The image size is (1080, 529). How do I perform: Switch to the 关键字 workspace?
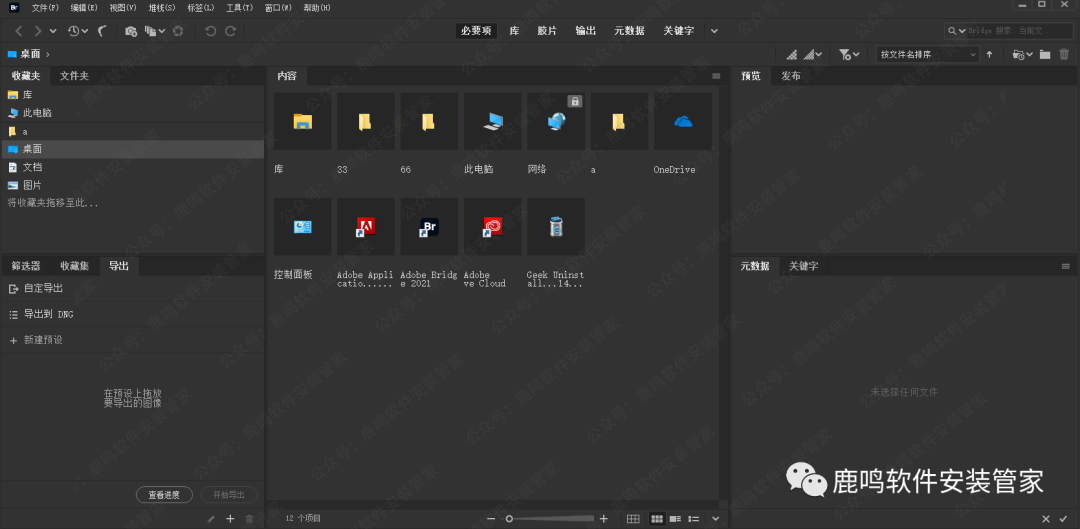click(678, 31)
